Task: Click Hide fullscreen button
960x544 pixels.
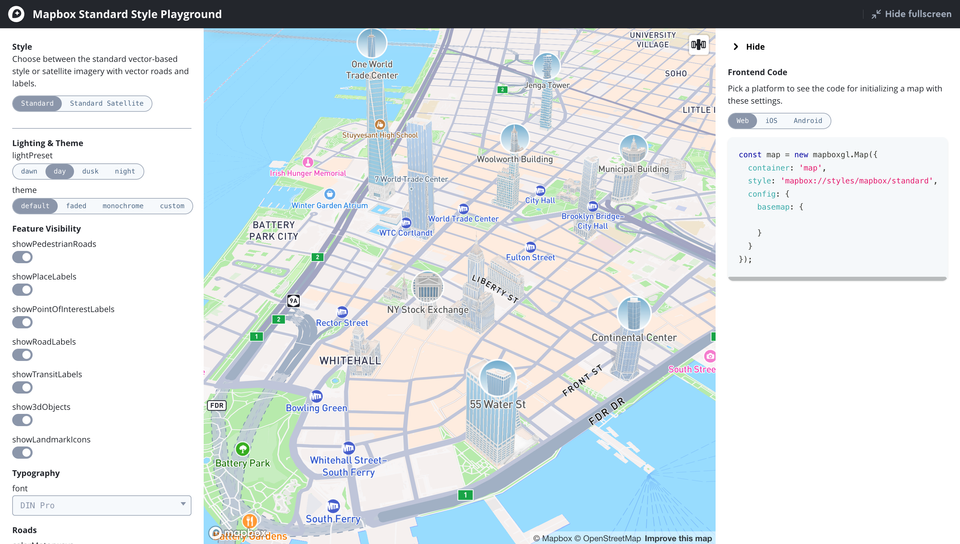Action: point(911,14)
